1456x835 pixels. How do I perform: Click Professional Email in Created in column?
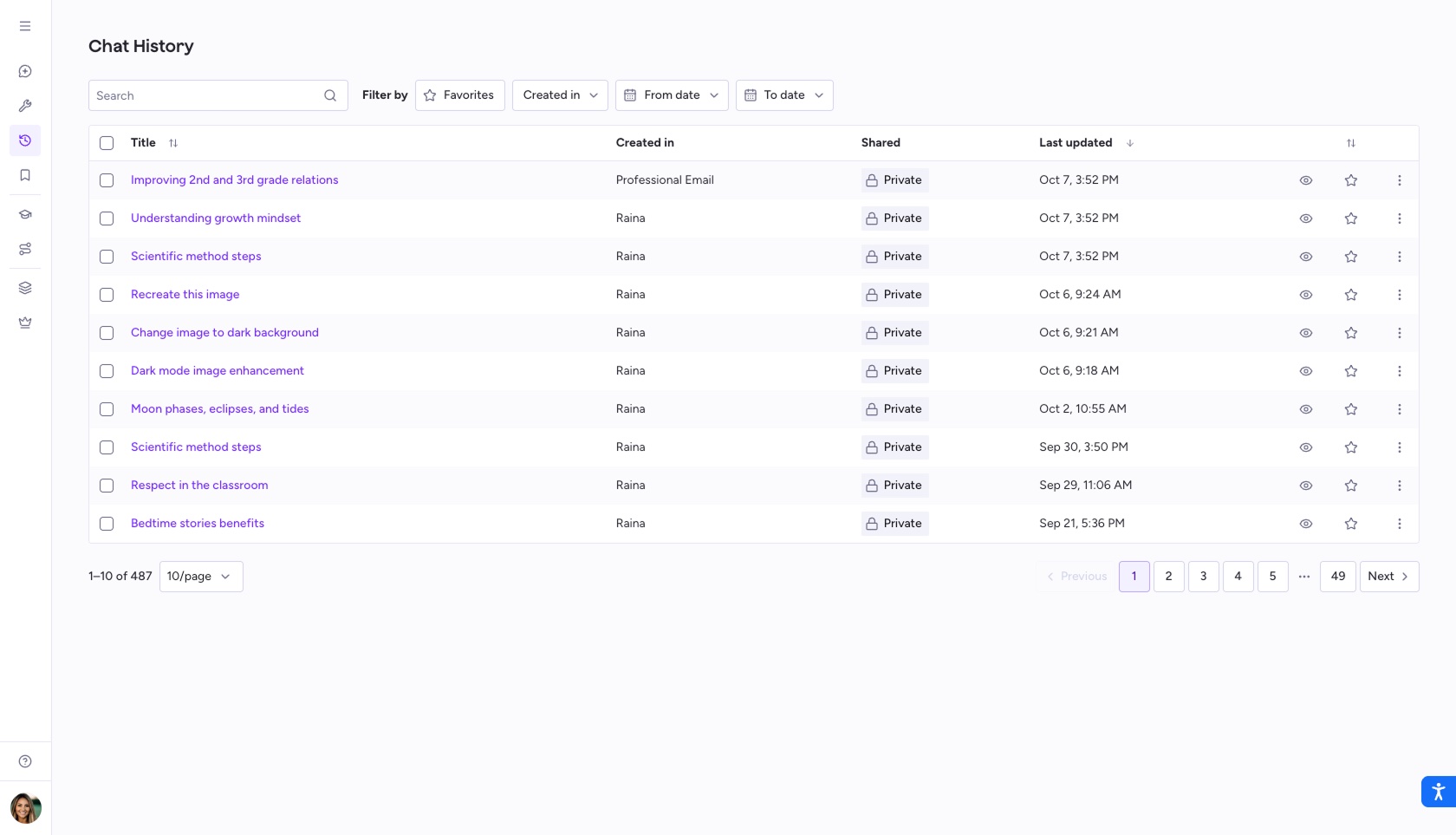[x=665, y=180]
